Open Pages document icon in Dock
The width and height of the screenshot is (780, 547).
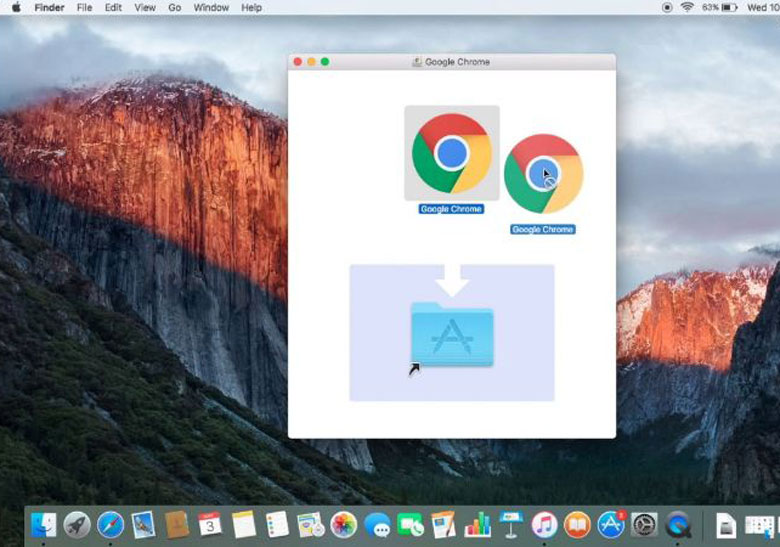(444, 525)
